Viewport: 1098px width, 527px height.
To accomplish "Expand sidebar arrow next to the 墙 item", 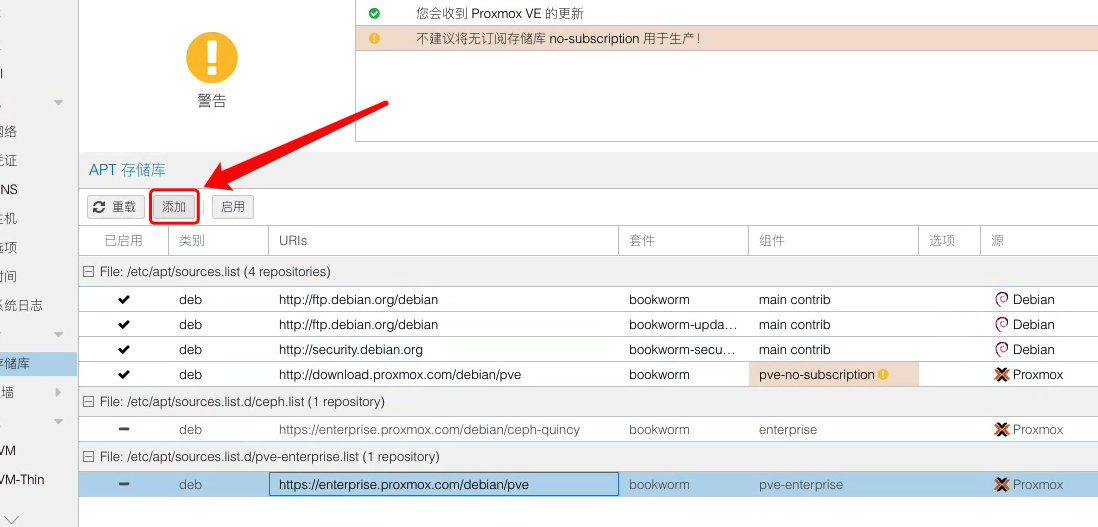I will [x=59, y=393].
